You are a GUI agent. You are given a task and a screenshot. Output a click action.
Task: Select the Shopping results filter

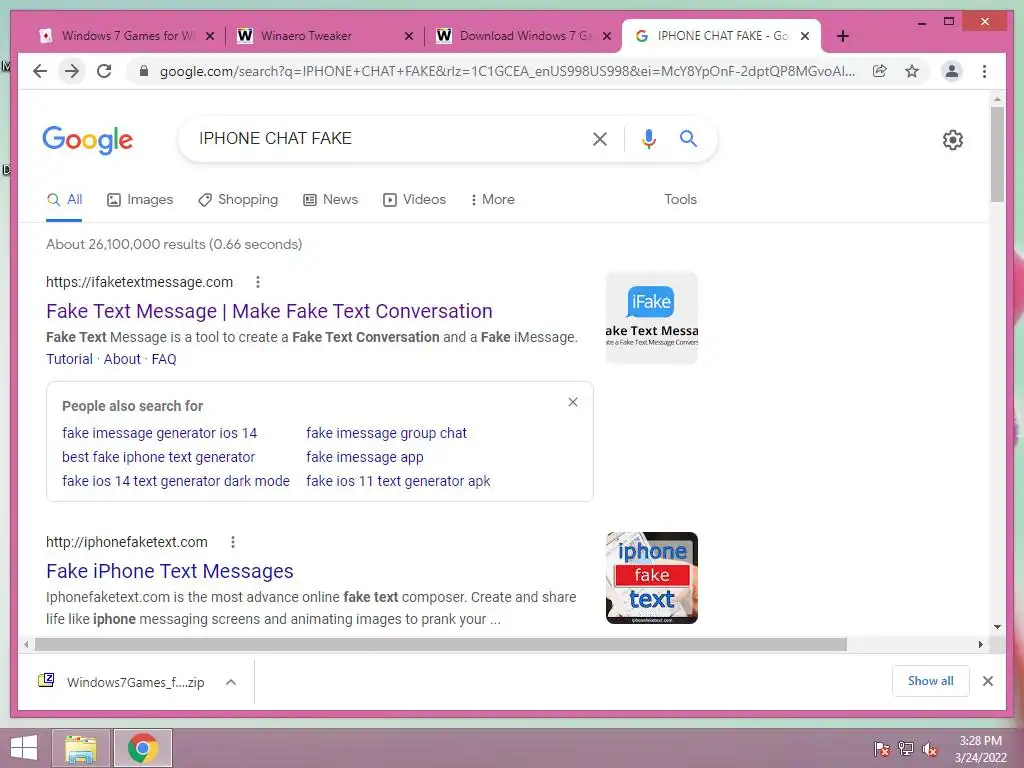point(238,199)
